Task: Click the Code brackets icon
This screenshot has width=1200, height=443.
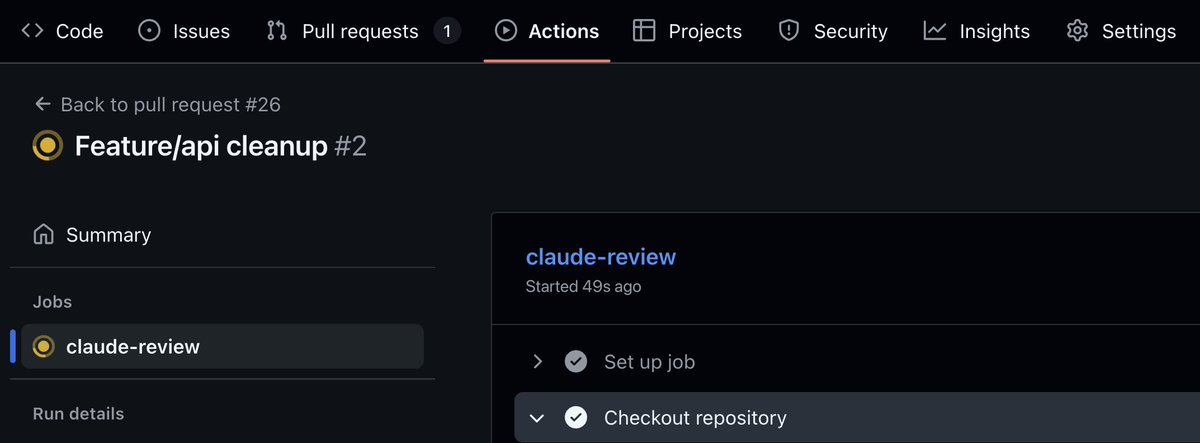Action: 32,31
